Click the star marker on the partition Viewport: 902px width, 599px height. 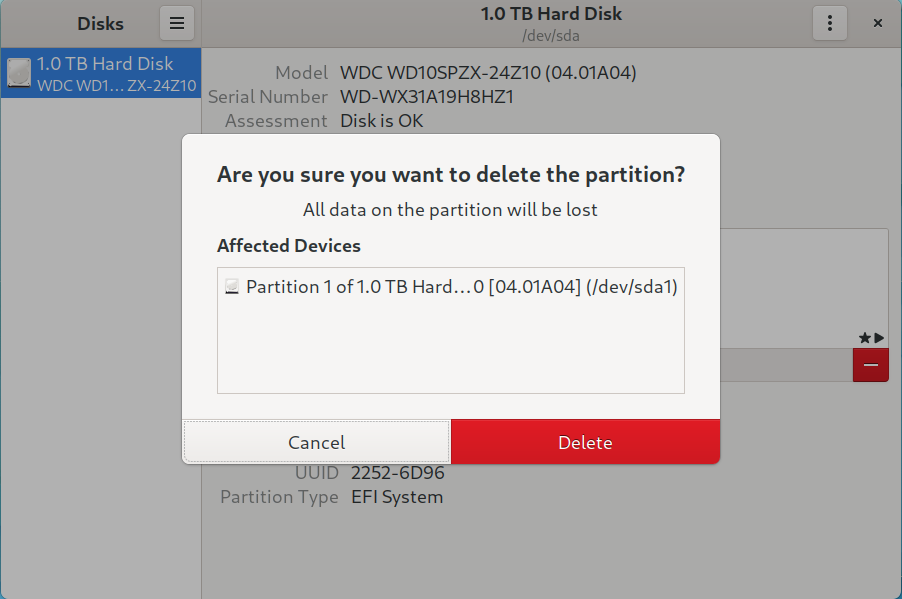[x=864, y=339]
